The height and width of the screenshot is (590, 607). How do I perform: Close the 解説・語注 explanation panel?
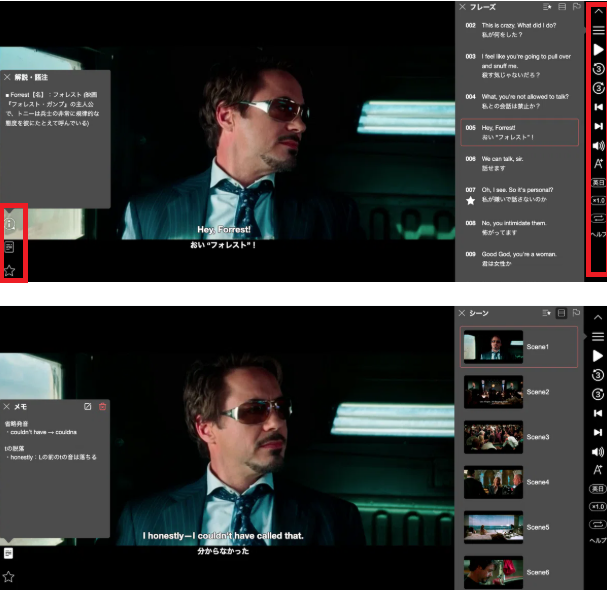point(7,77)
